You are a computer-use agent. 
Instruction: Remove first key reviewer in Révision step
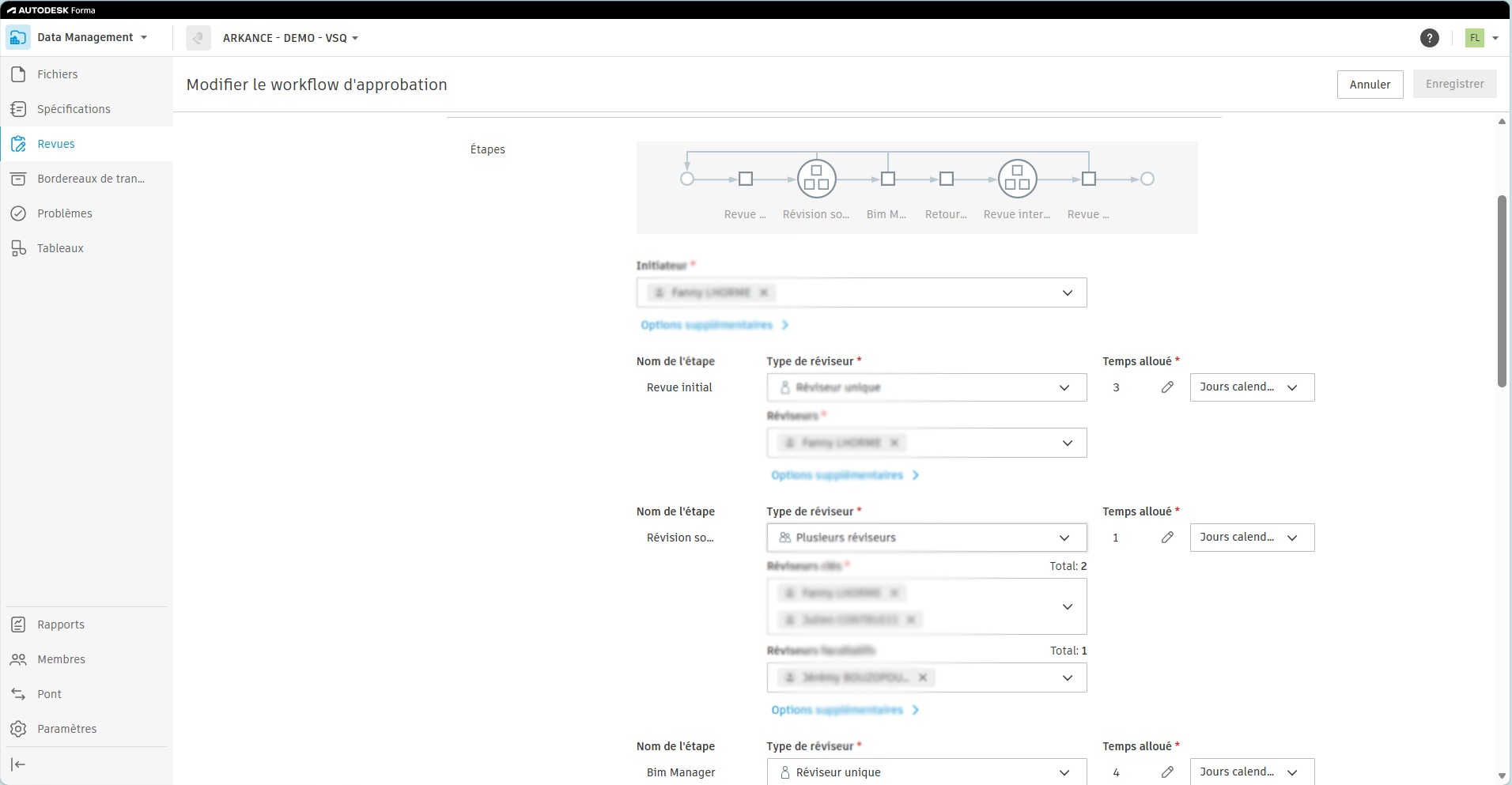[x=894, y=593]
